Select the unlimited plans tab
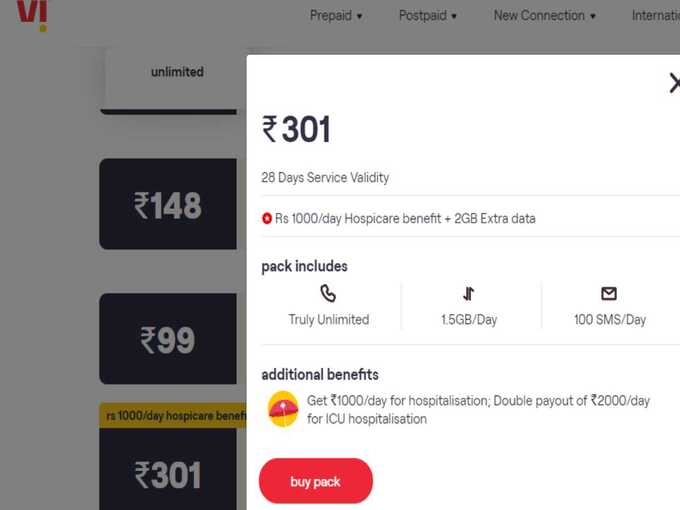Image resolution: width=680 pixels, height=510 pixels. (177, 72)
